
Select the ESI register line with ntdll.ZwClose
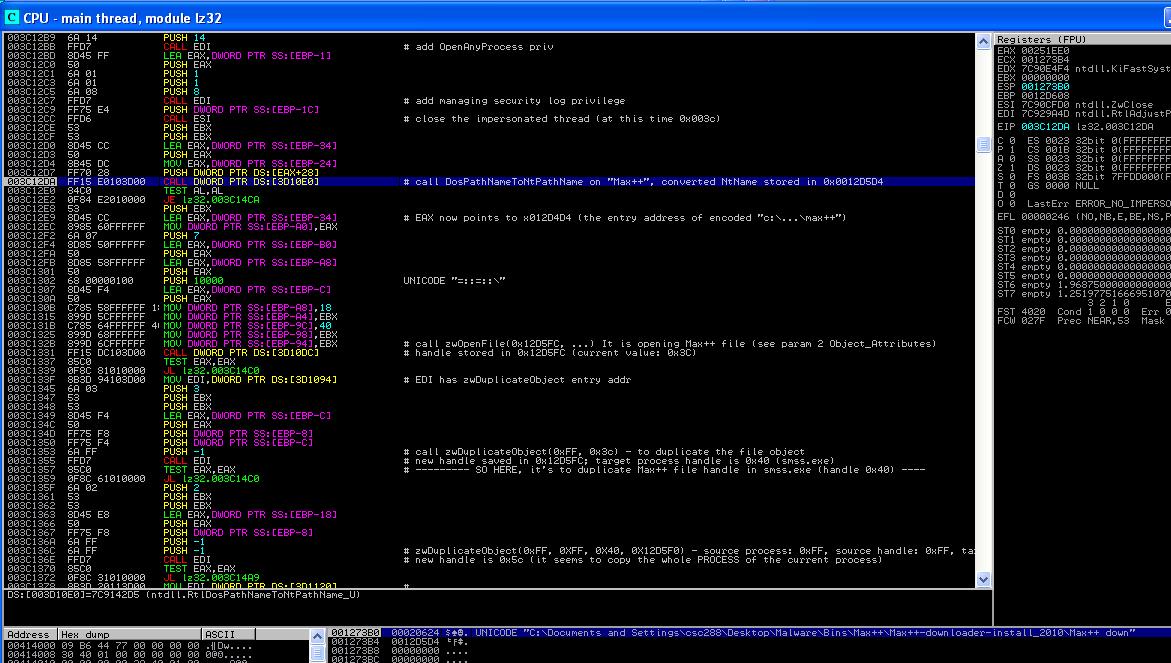tap(1075, 105)
